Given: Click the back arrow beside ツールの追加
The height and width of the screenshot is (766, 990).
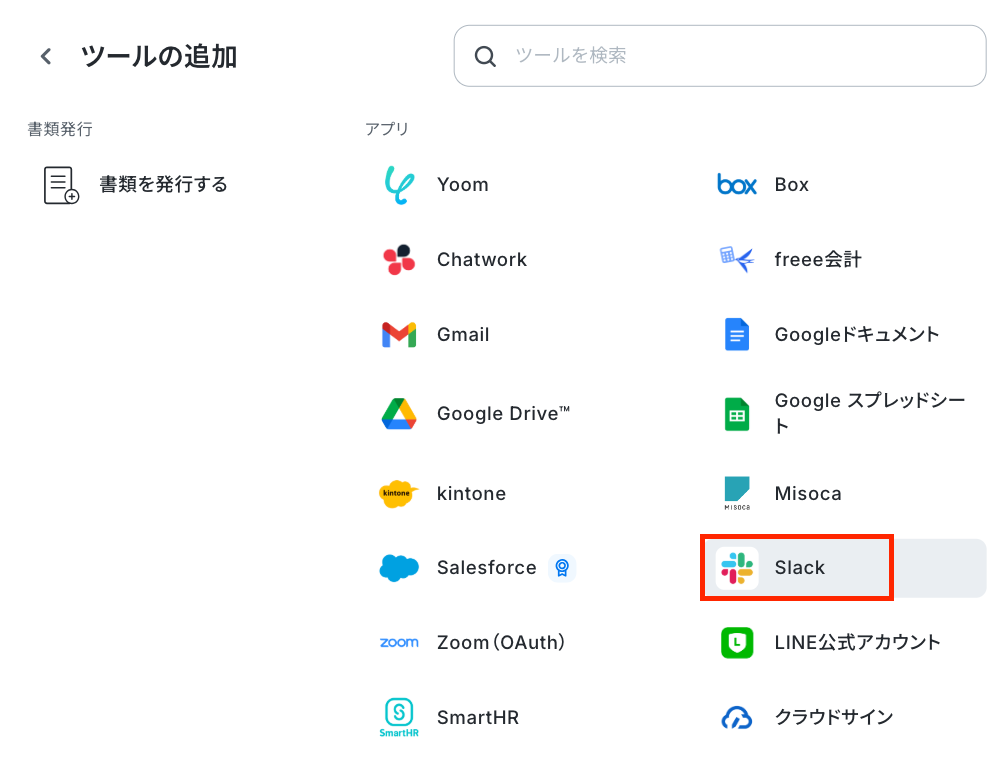Looking at the screenshot, I should (x=45, y=56).
